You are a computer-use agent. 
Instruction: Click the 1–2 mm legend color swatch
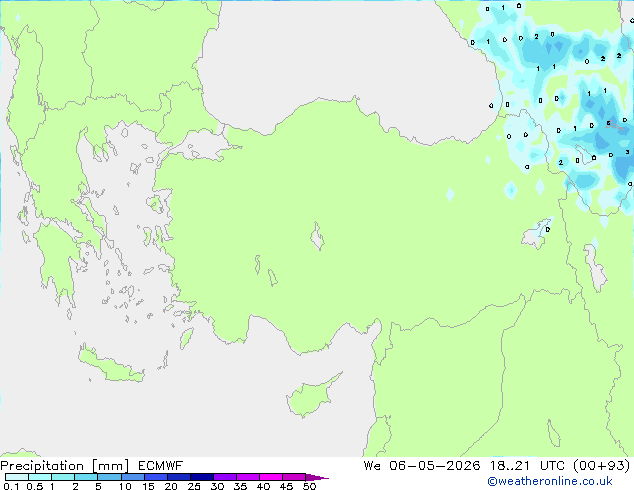(63, 477)
